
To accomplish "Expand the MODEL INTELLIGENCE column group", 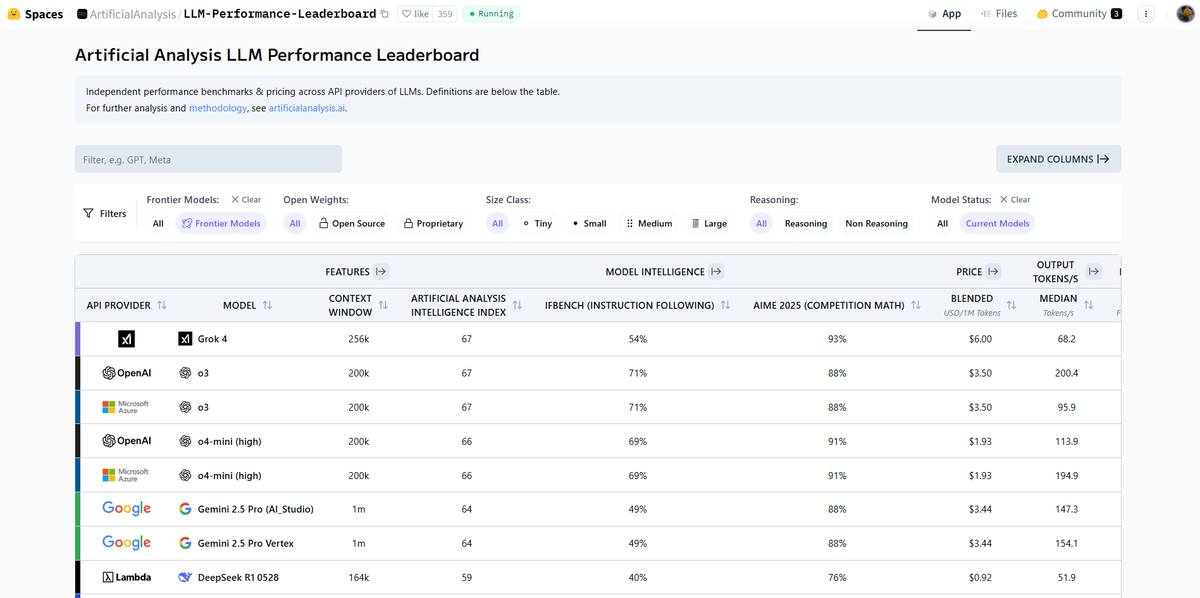I will click(717, 271).
